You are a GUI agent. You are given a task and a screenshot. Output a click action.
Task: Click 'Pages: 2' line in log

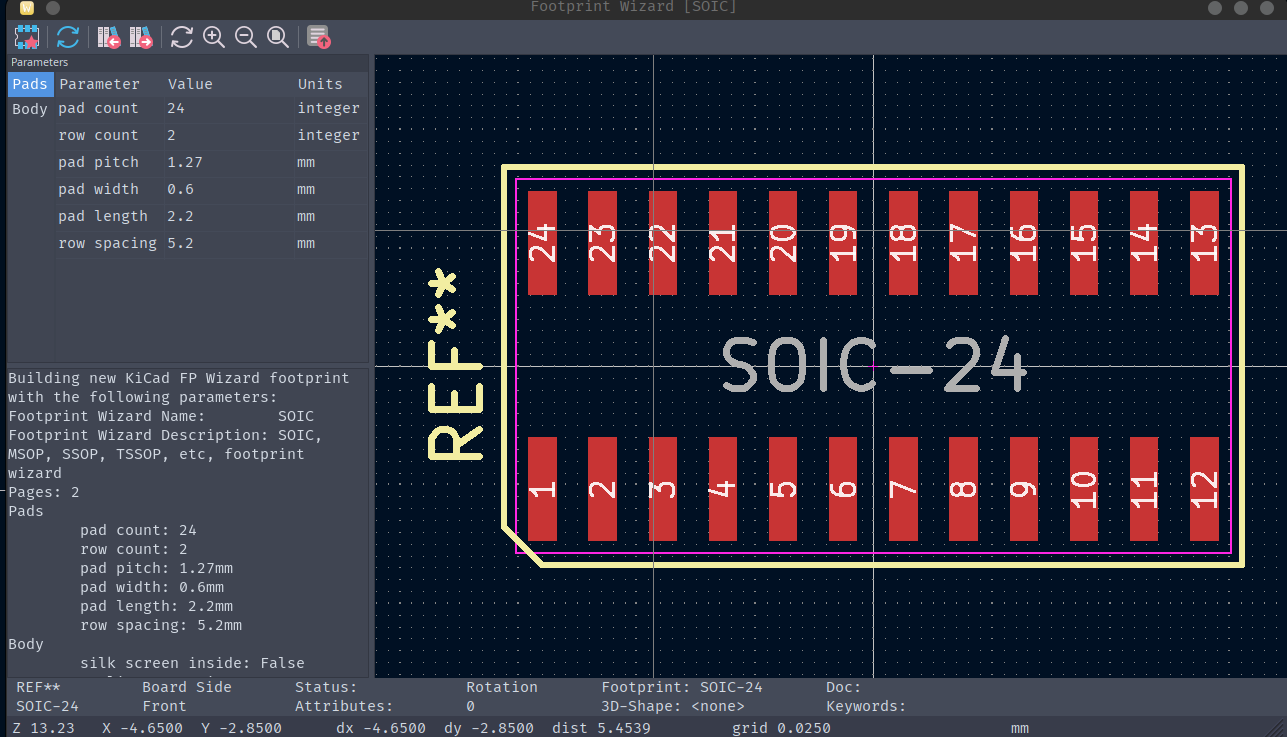(43, 492)
